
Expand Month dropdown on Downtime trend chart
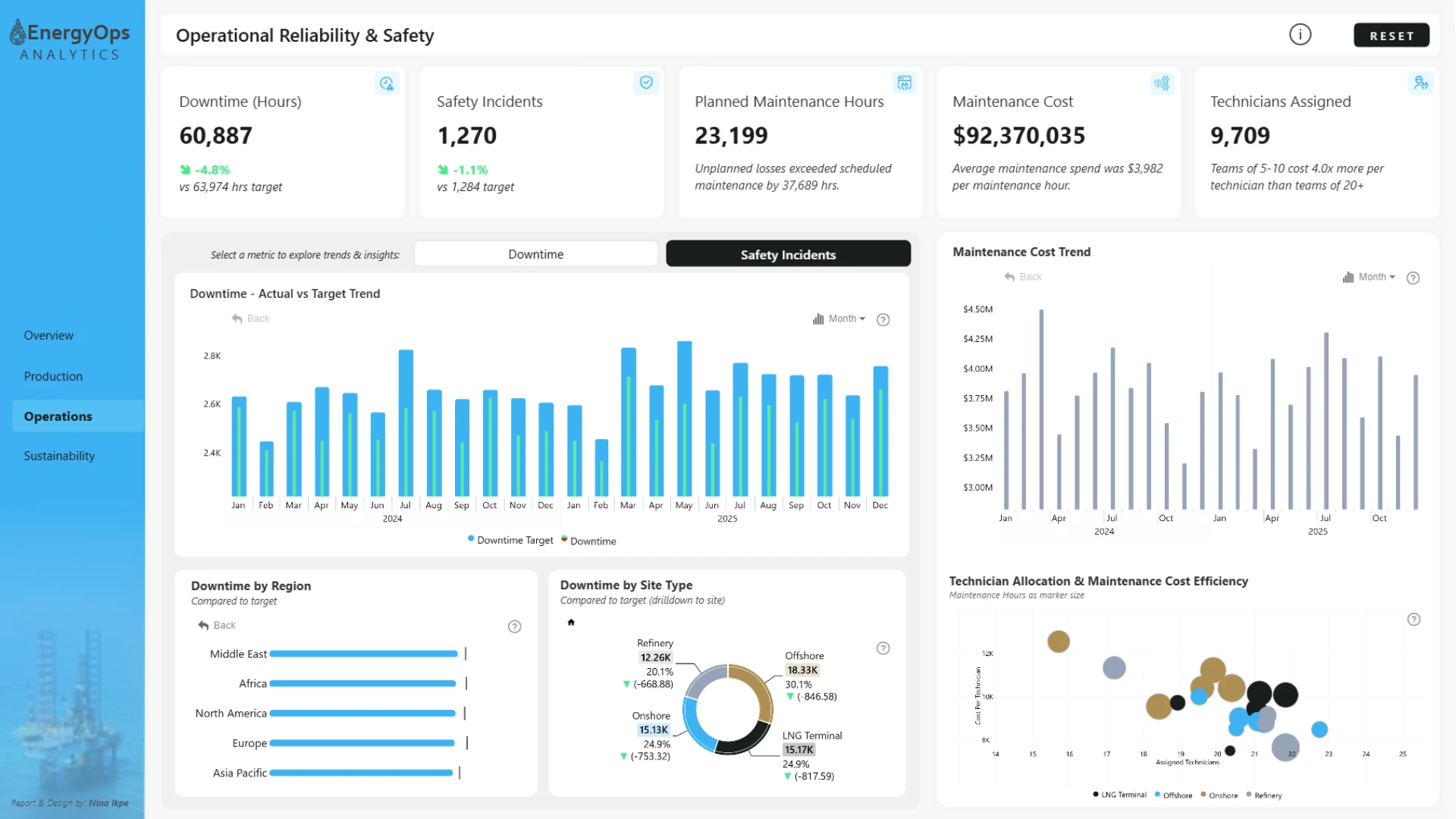[839, 319]
